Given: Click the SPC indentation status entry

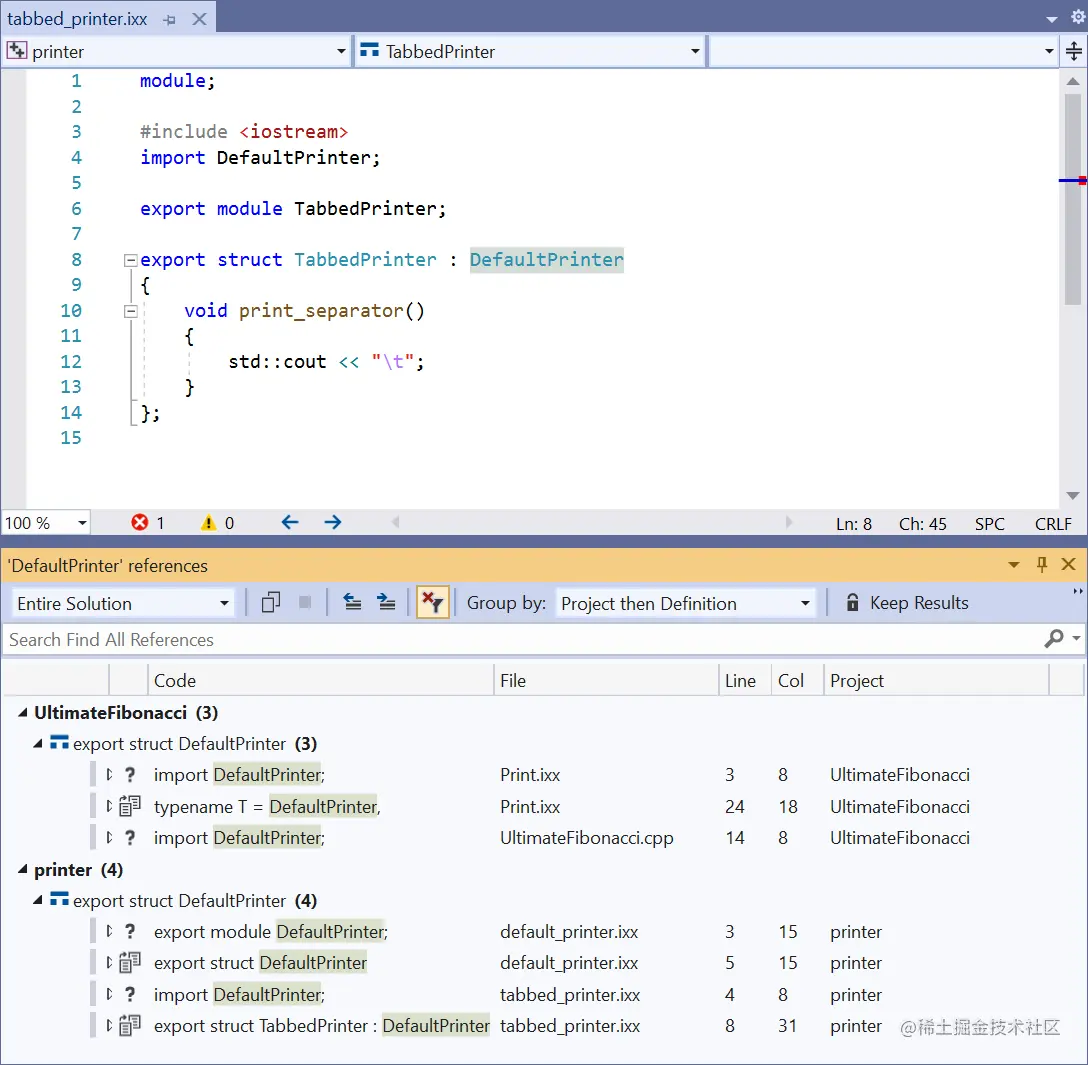Looking at the screenshot, I should pos(989,524).
